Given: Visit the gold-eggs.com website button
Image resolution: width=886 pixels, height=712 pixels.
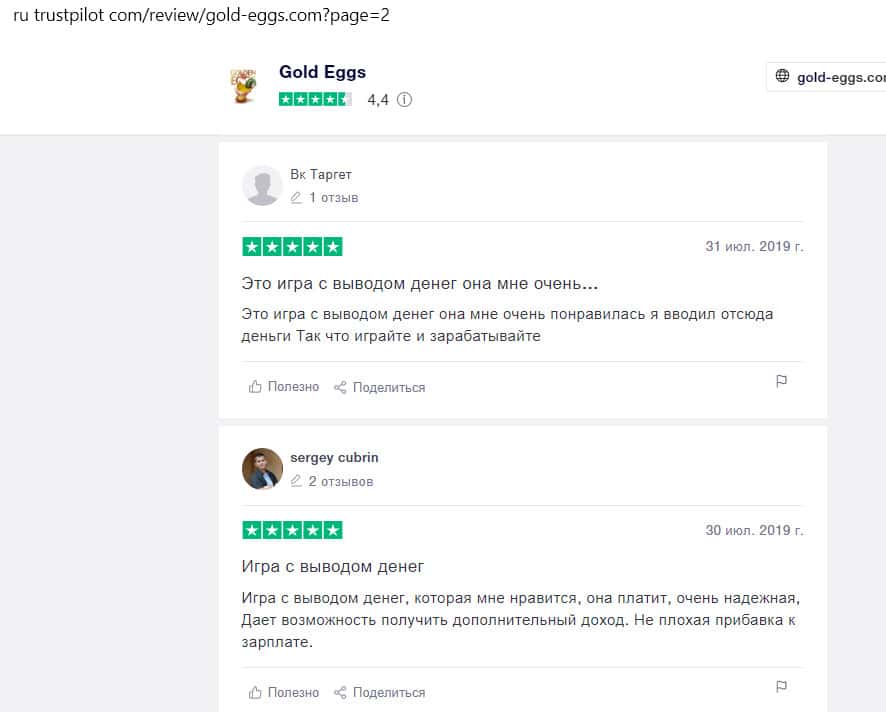Looking at the screenshot, I should click(x=830, y=77).
